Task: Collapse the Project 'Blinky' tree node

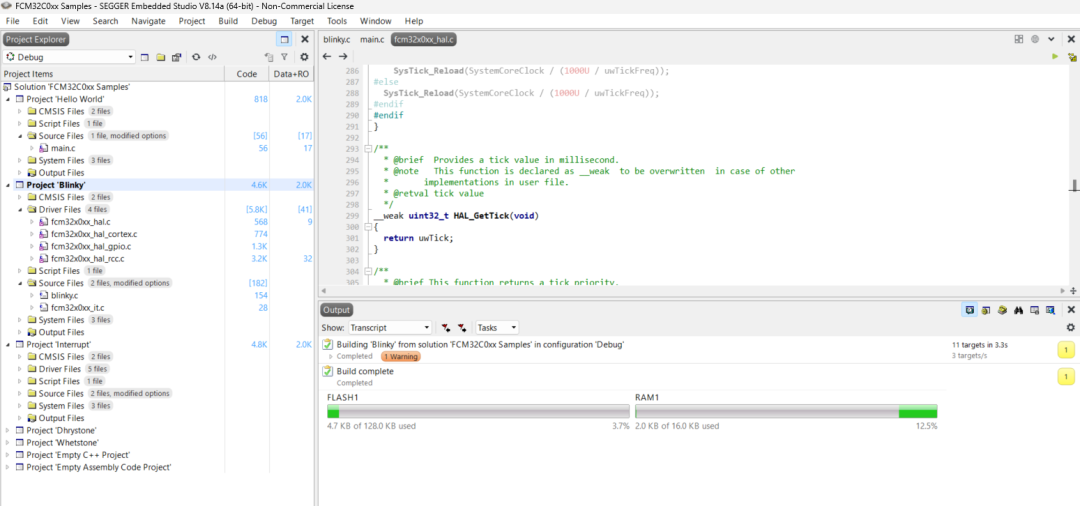Action: pos(8,185)
